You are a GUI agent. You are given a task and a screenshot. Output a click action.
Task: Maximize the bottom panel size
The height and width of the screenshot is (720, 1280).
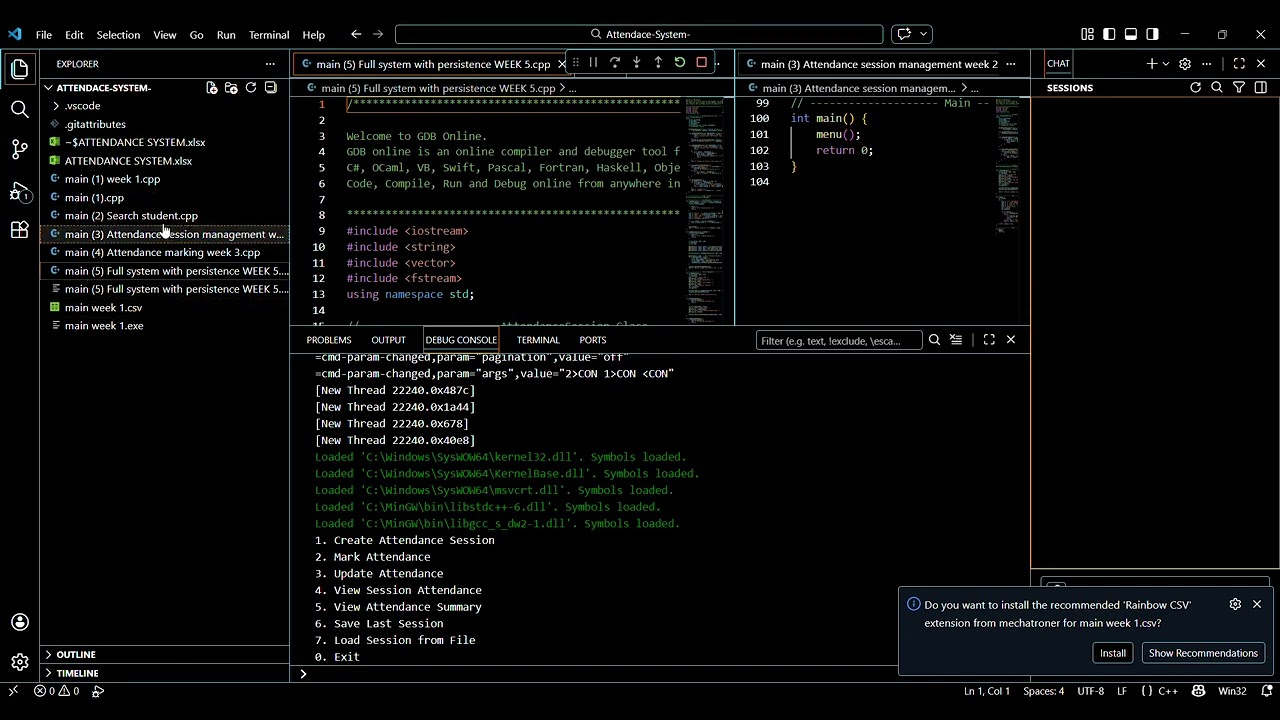pos(989,340)
